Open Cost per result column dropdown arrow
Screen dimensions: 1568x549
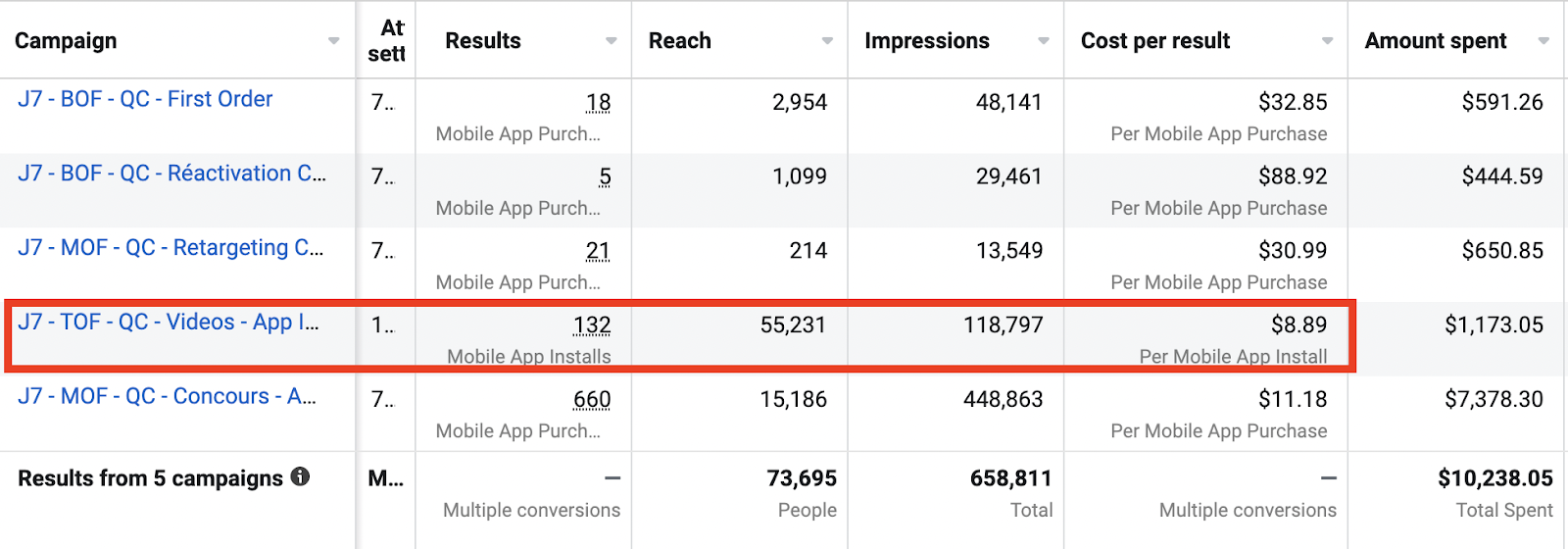point(1327,41)
